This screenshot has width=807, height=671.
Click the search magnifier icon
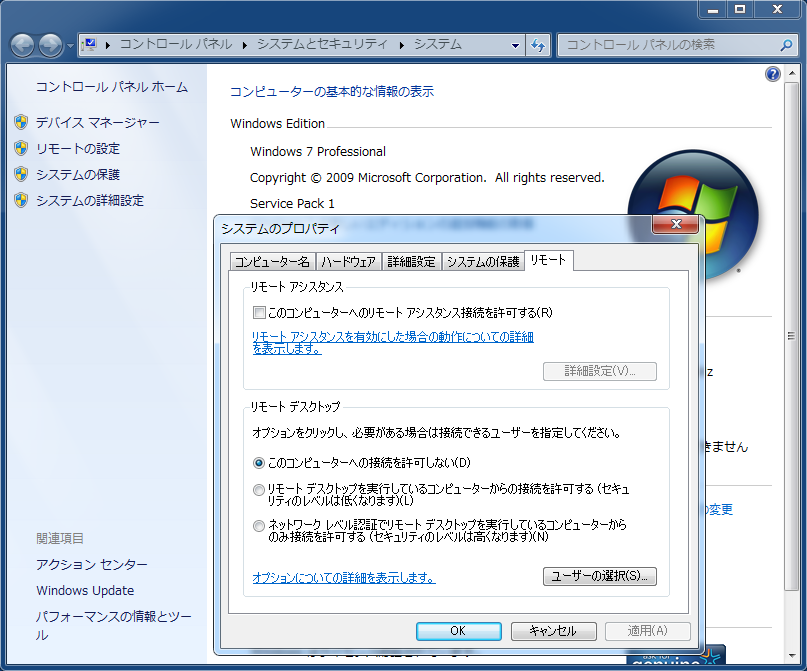coord(786,45)
